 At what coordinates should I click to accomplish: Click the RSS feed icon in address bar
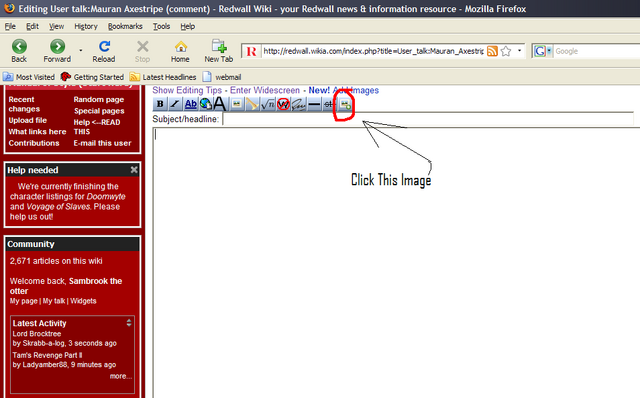pyautogui.click(x=492, y=51)
